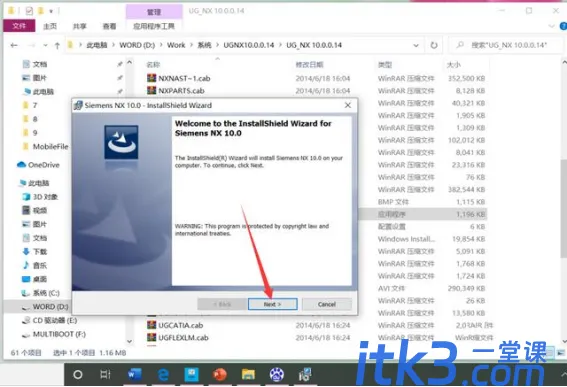The width and height of the screenshot is (567, 387).
Task: Expand the address bar history dropdown
Action: tap(416, 45)
